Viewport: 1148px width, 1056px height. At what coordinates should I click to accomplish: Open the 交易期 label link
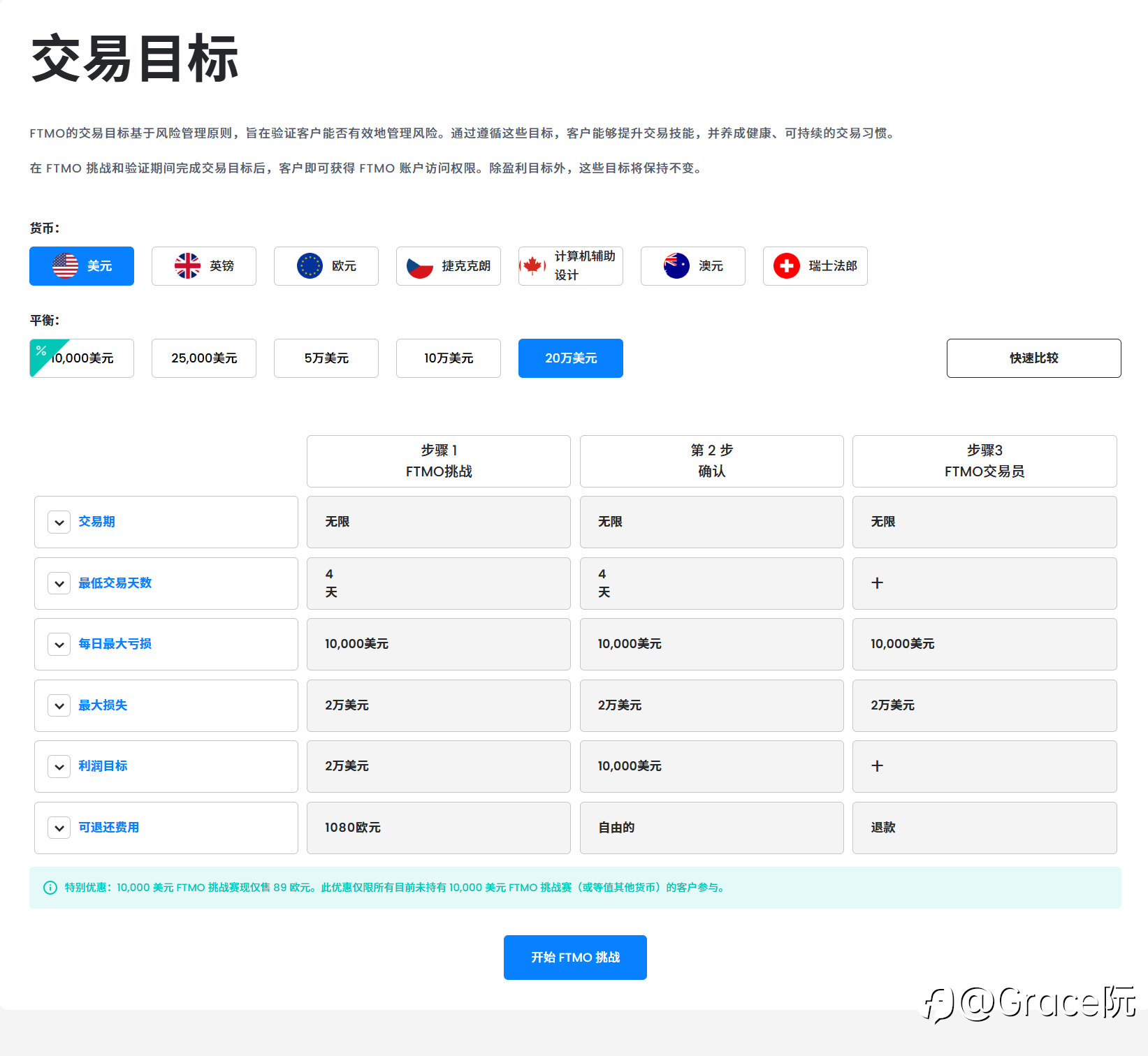pos(96,522)
